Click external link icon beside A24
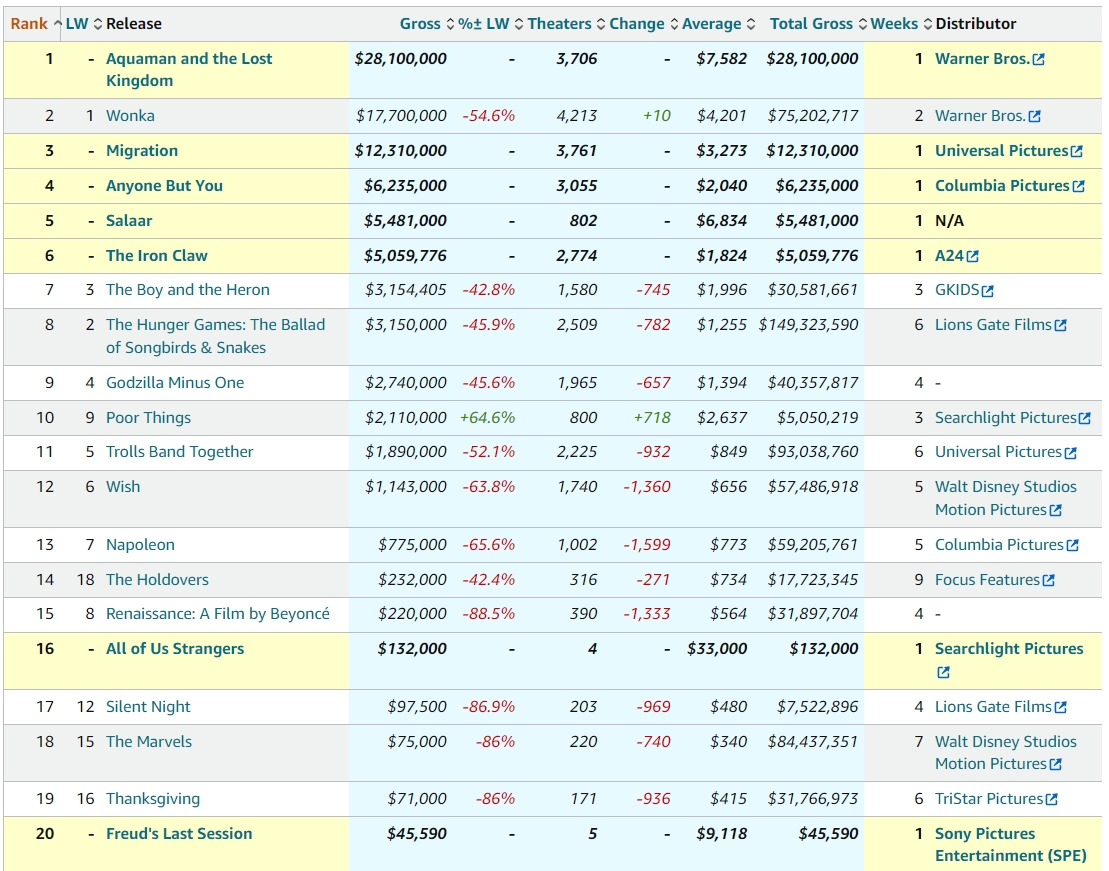Screen dimensions: 1109x871 972,257
